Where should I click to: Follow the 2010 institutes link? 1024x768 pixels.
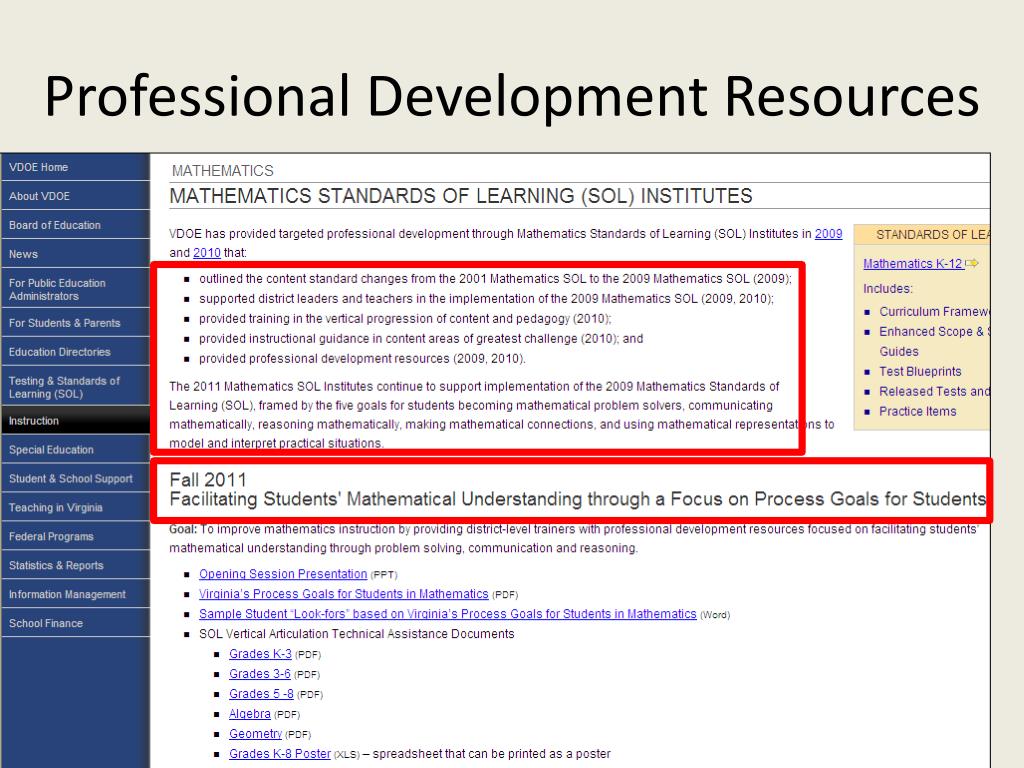tap(206, 253)
